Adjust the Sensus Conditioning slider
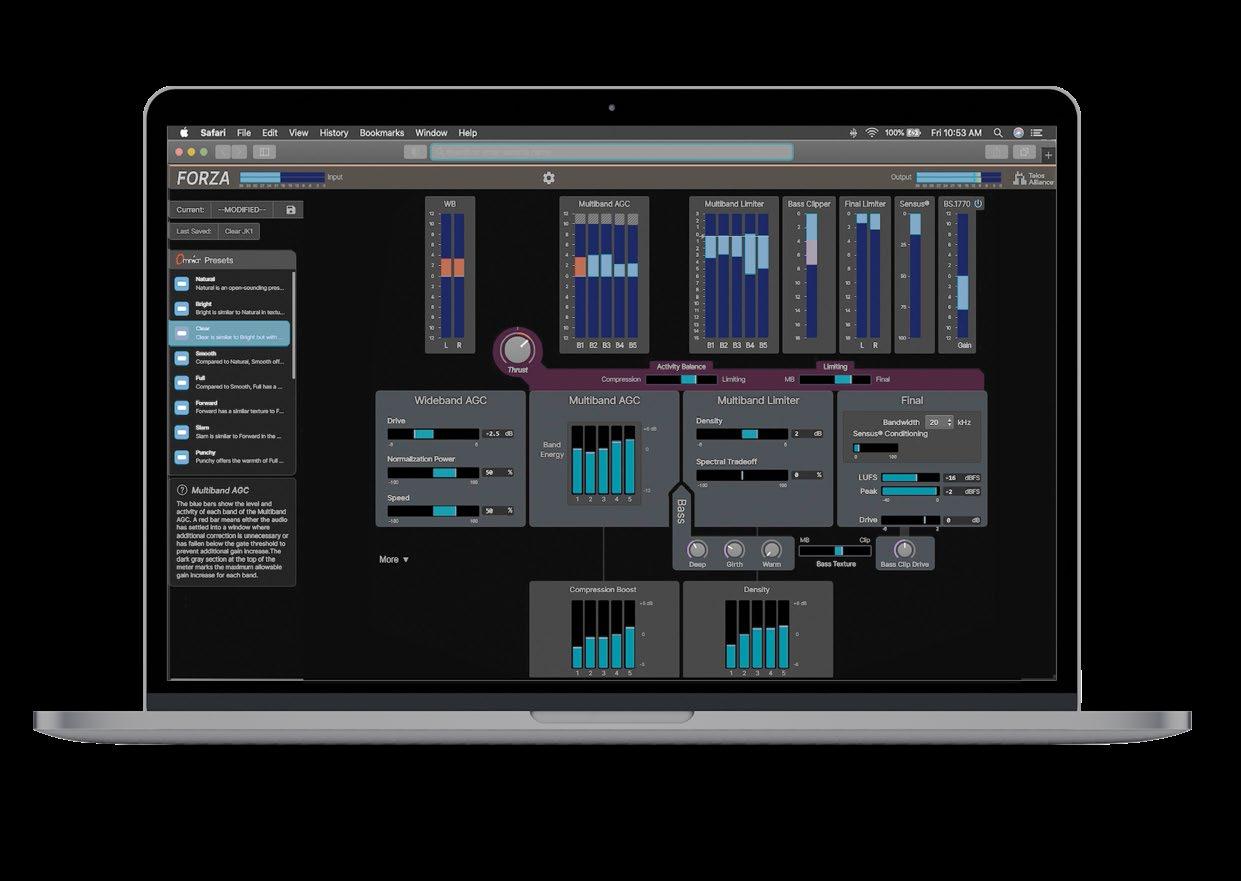 [x=875, y=447]
